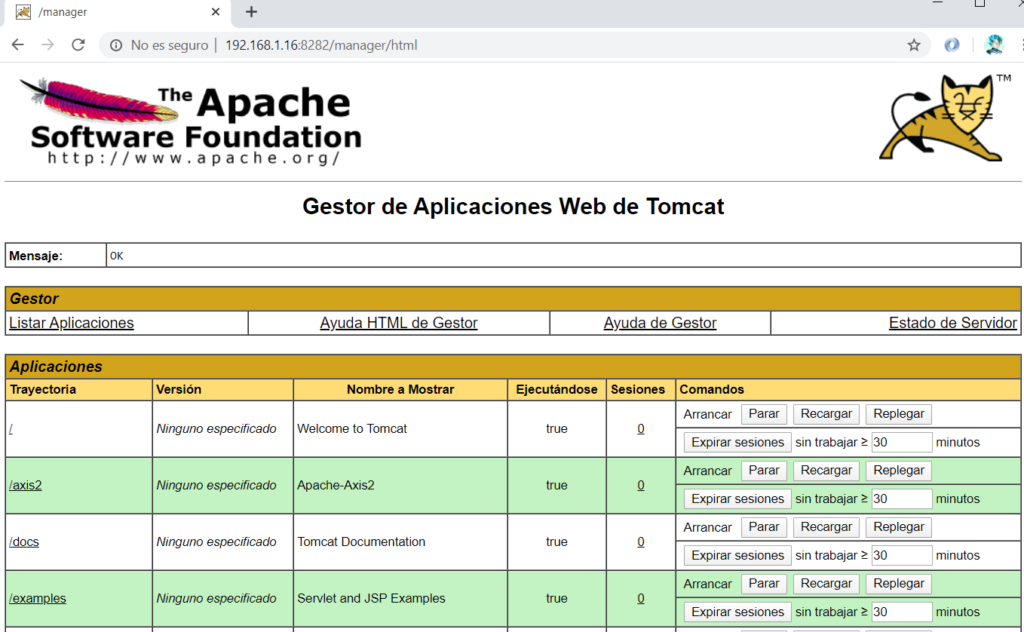Click Recargar for Apache-Axis2
The image size is (1024, 632).
[826, 471]
